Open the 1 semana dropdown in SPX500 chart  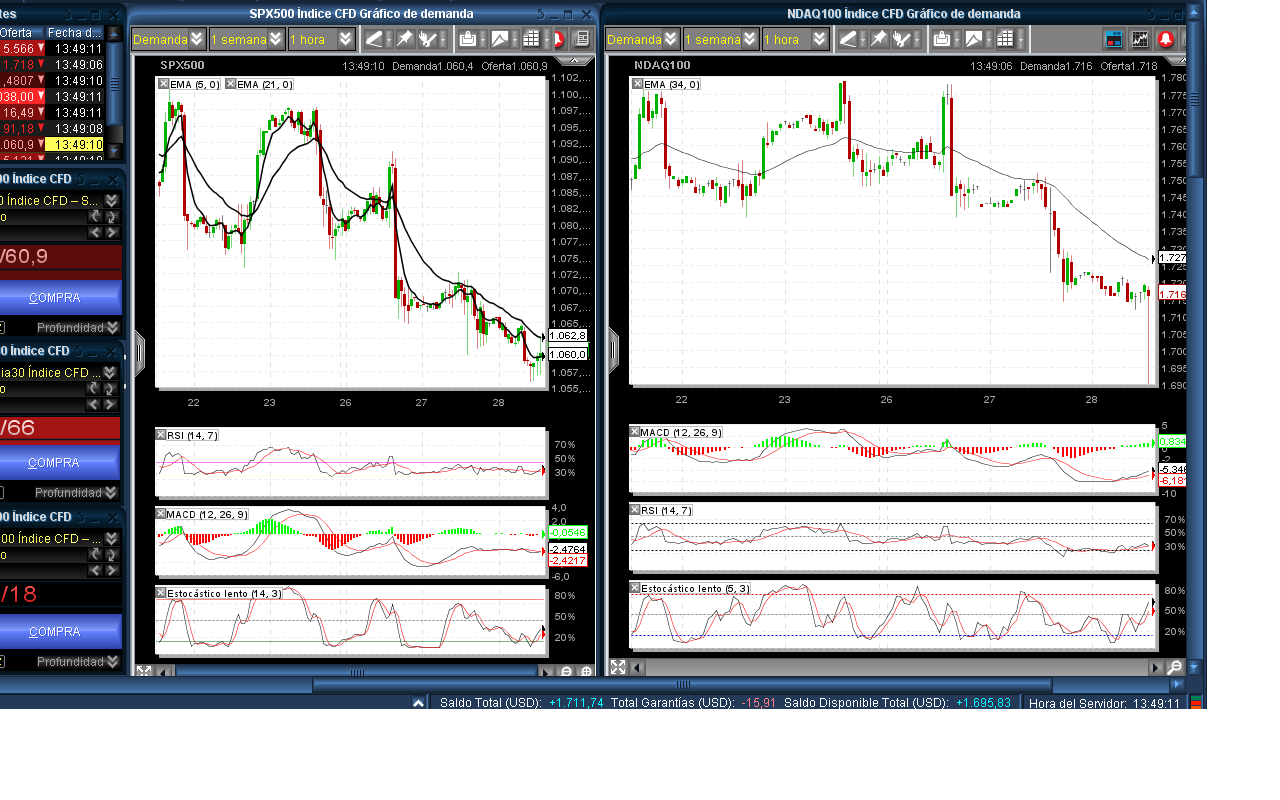pos(247,39)
